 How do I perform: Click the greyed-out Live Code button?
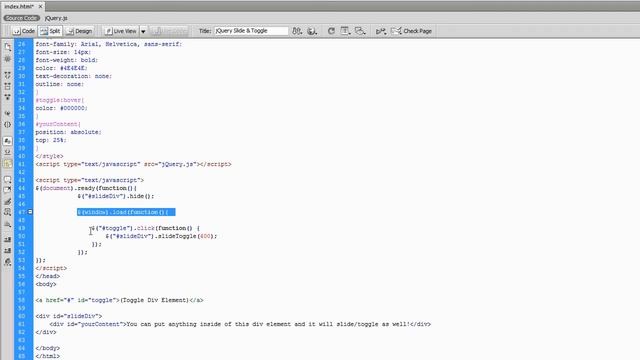point(169,31)
